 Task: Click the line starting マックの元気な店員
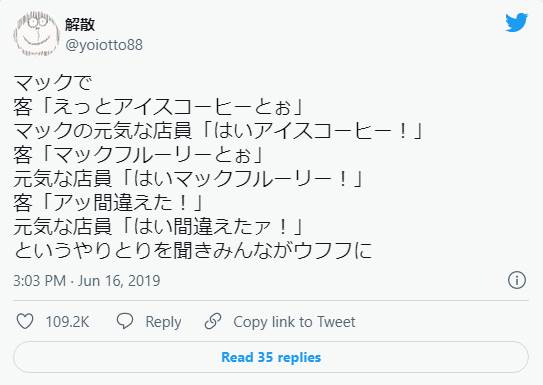219,131
